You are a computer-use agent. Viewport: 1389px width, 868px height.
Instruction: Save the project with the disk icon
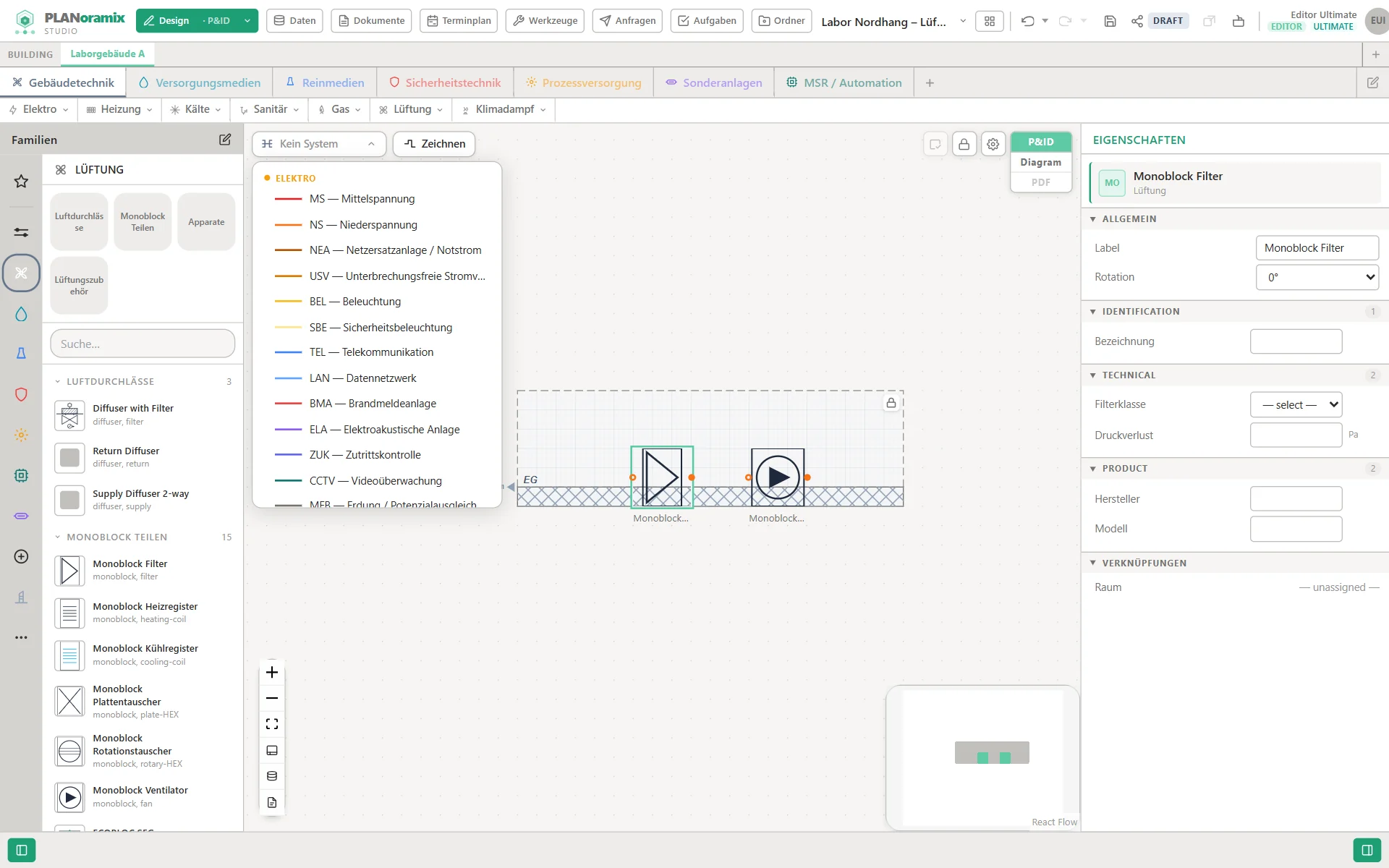1110,21
